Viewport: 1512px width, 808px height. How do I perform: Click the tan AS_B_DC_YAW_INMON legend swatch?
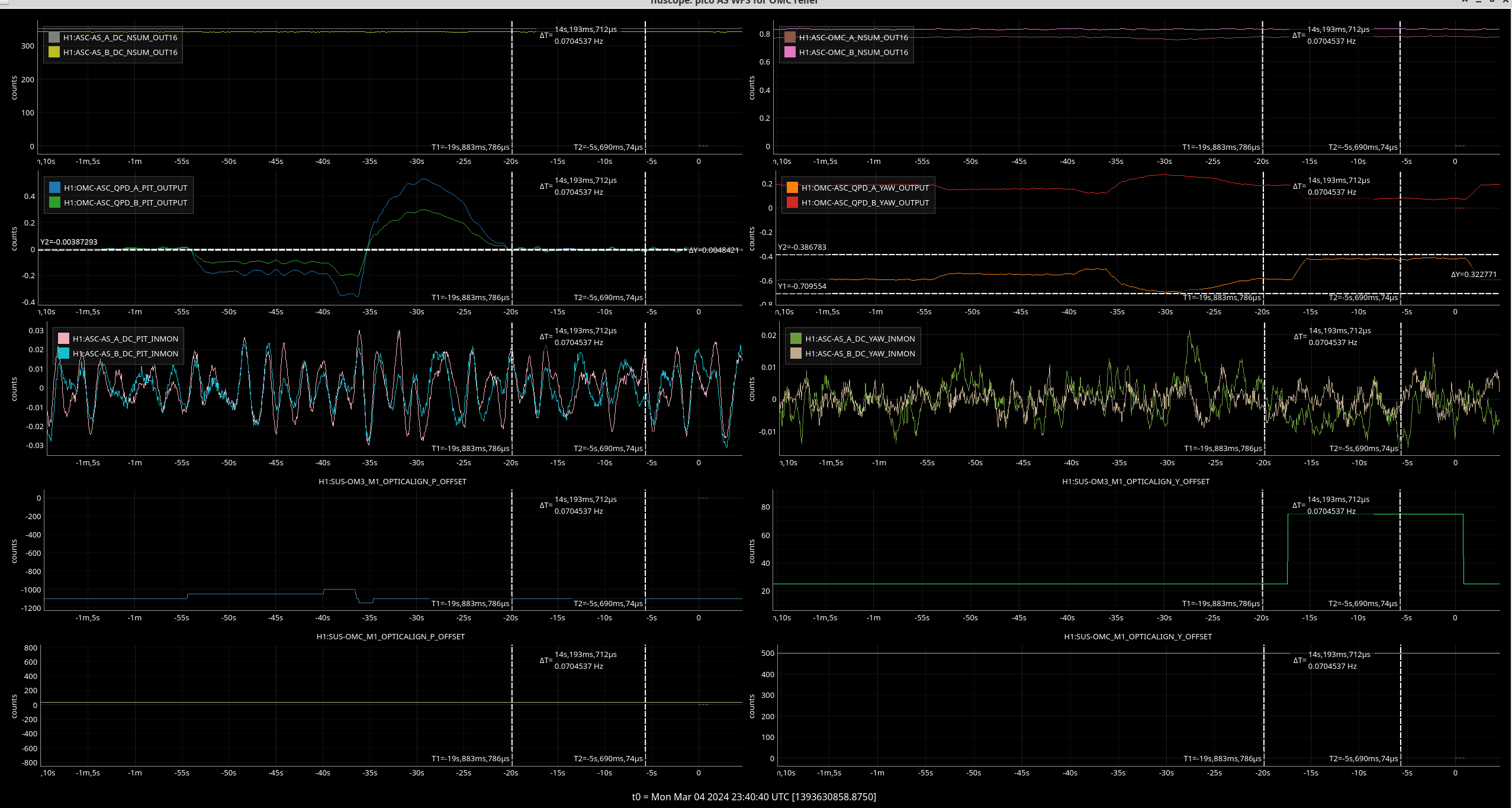(x=796, y=353)
